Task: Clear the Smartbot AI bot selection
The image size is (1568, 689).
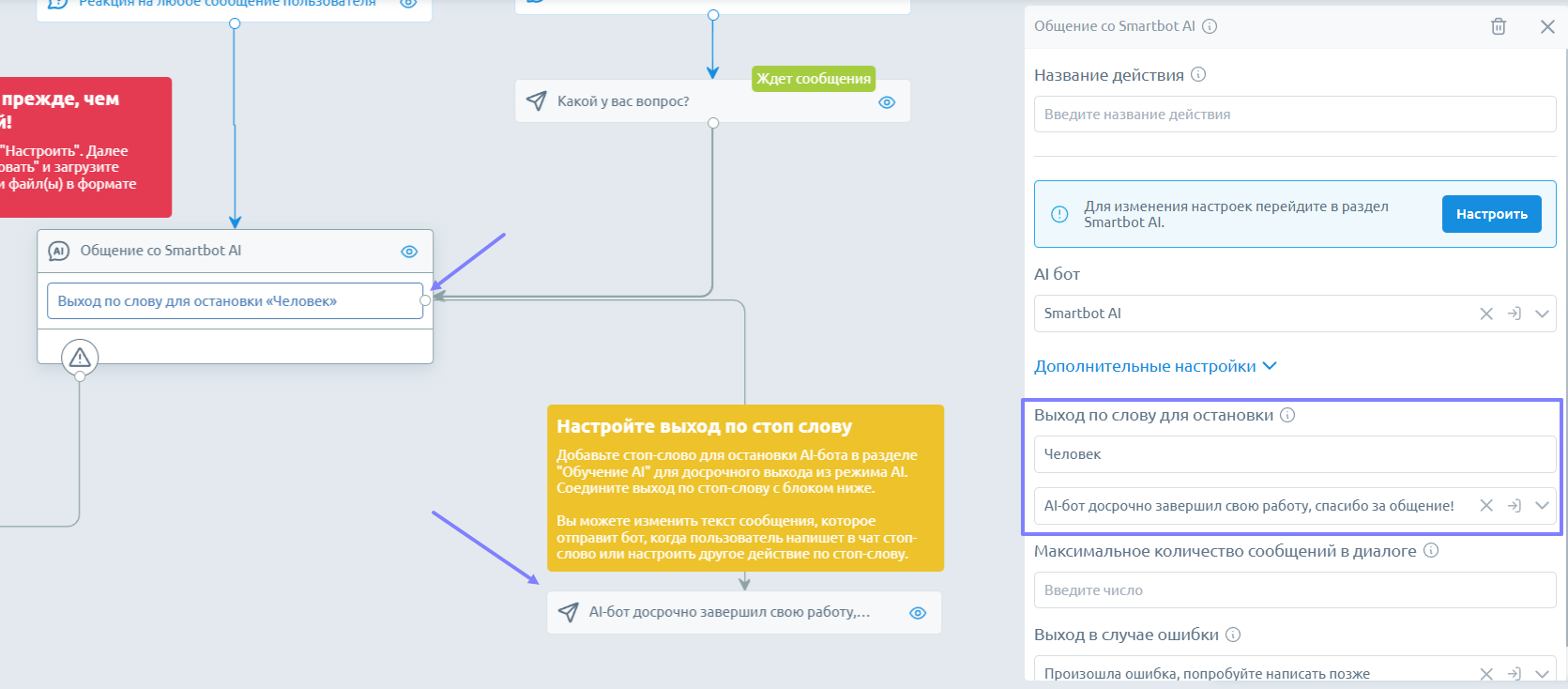Action: [1486, 314]
